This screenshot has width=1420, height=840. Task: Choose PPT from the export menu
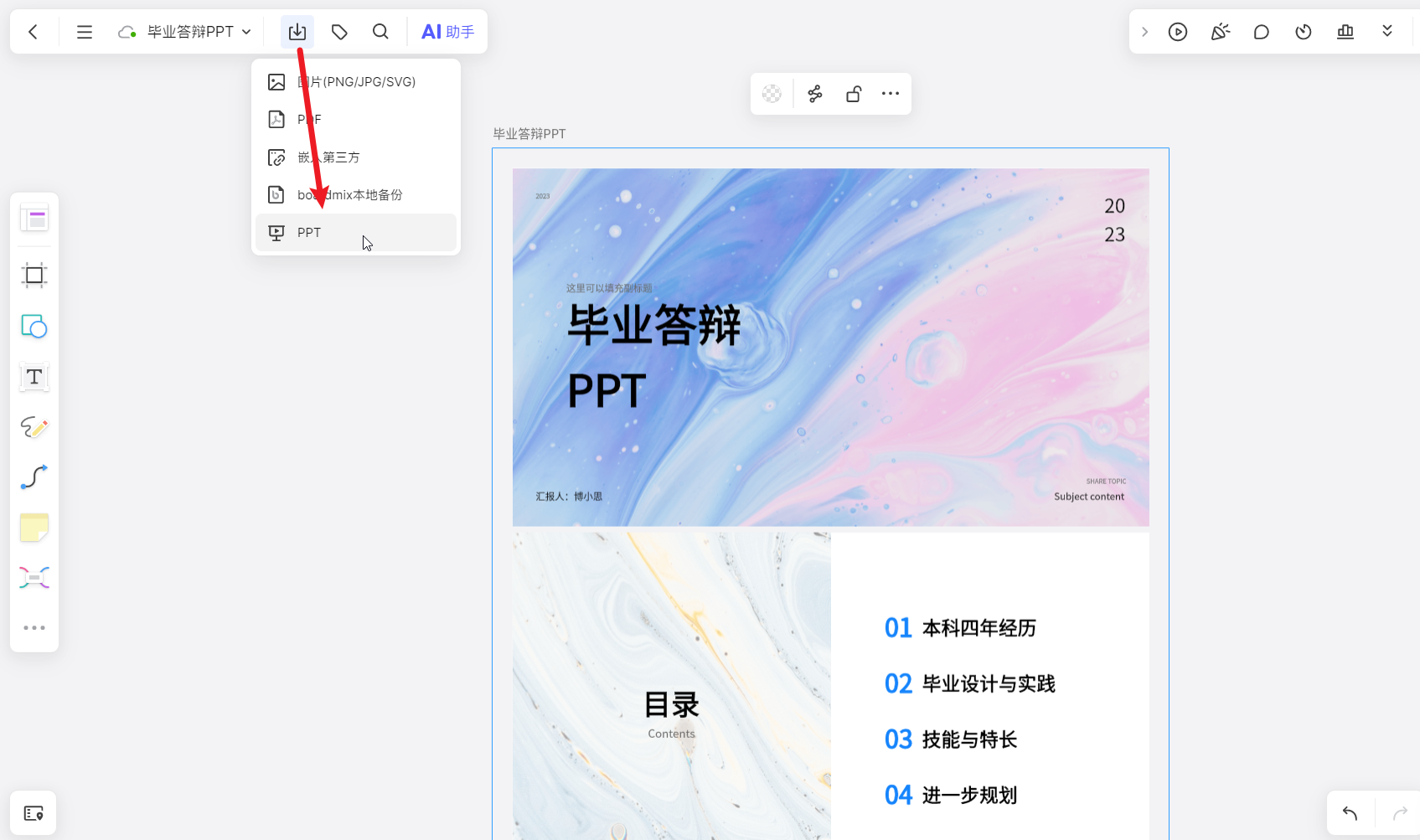coord(309,232)
